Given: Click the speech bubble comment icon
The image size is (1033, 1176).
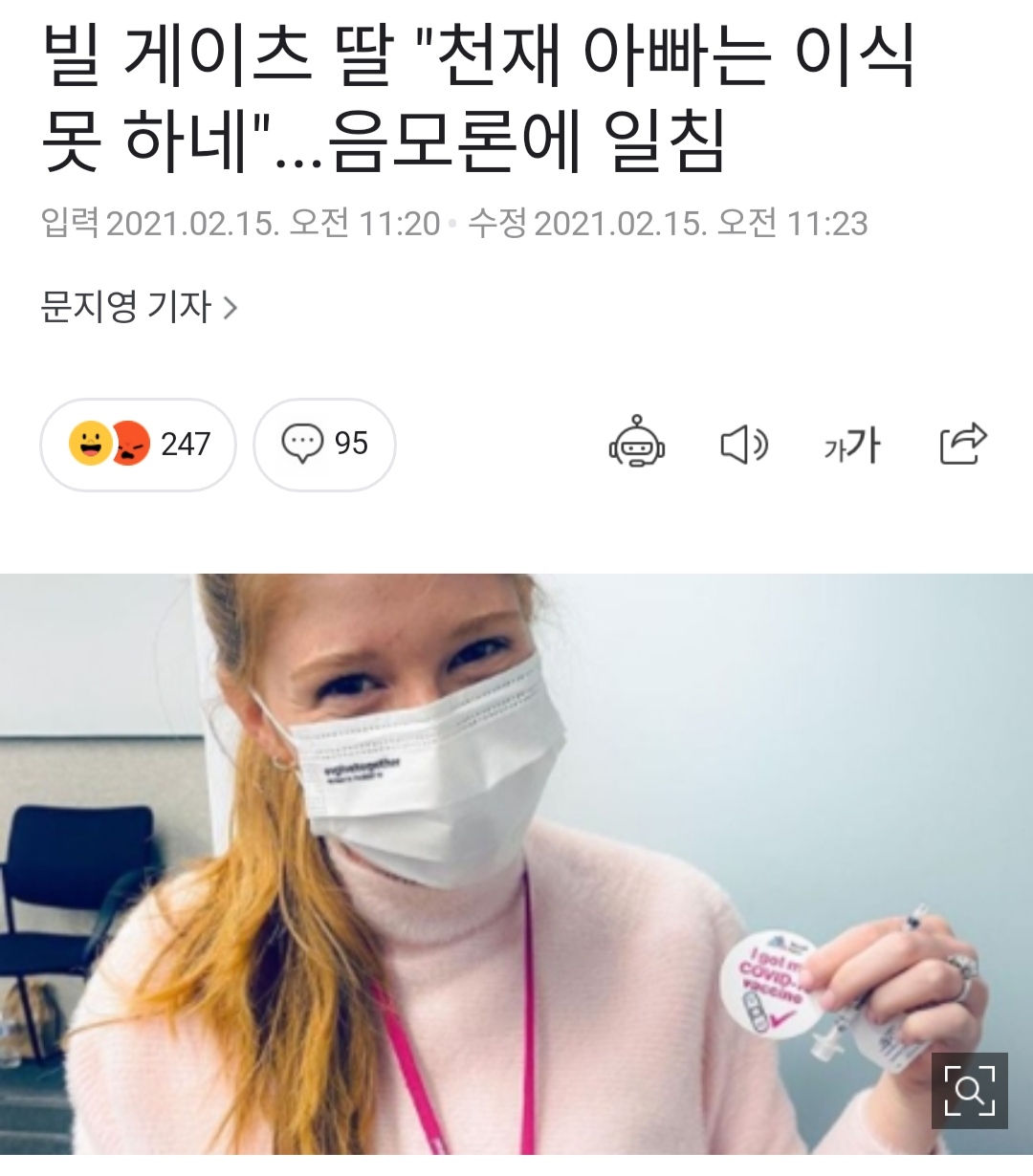Looking at the screenshot, I should tap(302, 445).
